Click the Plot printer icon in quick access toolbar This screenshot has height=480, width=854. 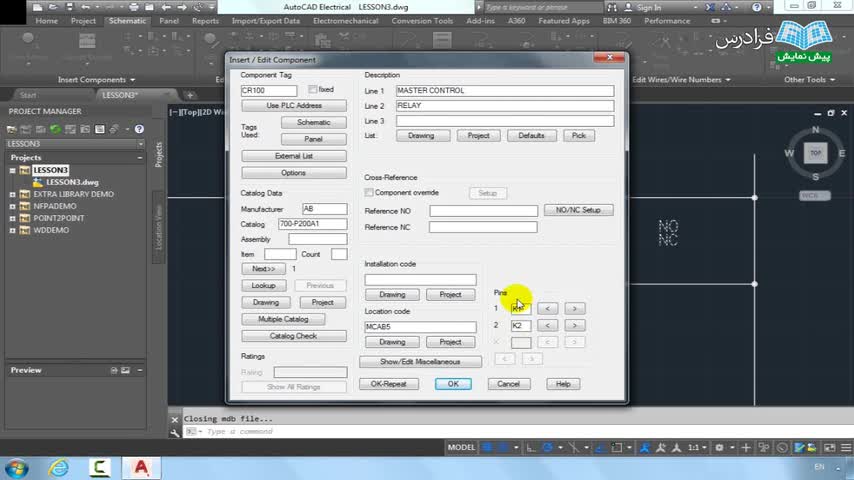tap(133, 7)
